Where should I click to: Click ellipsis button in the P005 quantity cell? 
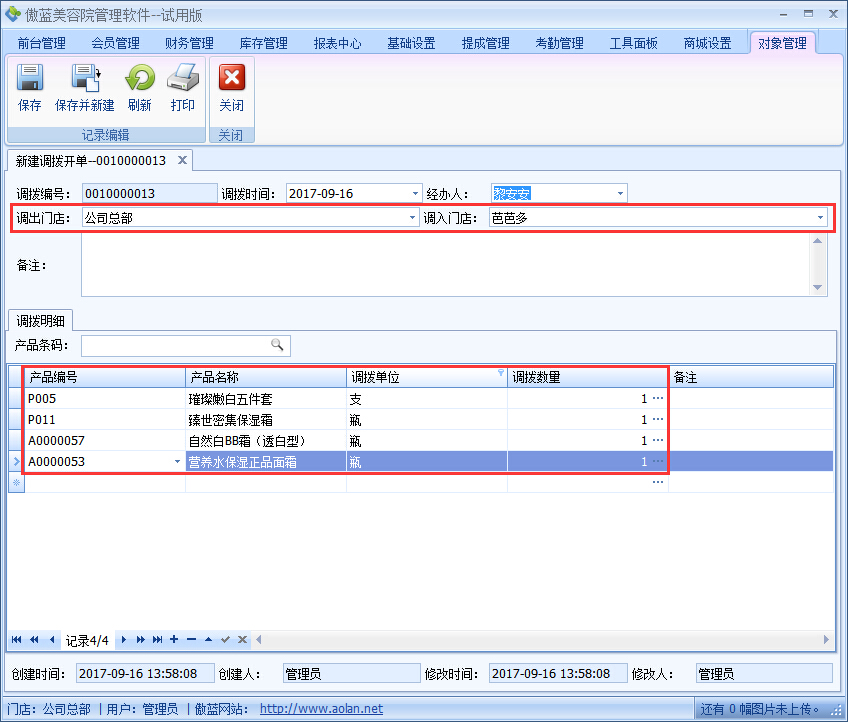point(658,398)
